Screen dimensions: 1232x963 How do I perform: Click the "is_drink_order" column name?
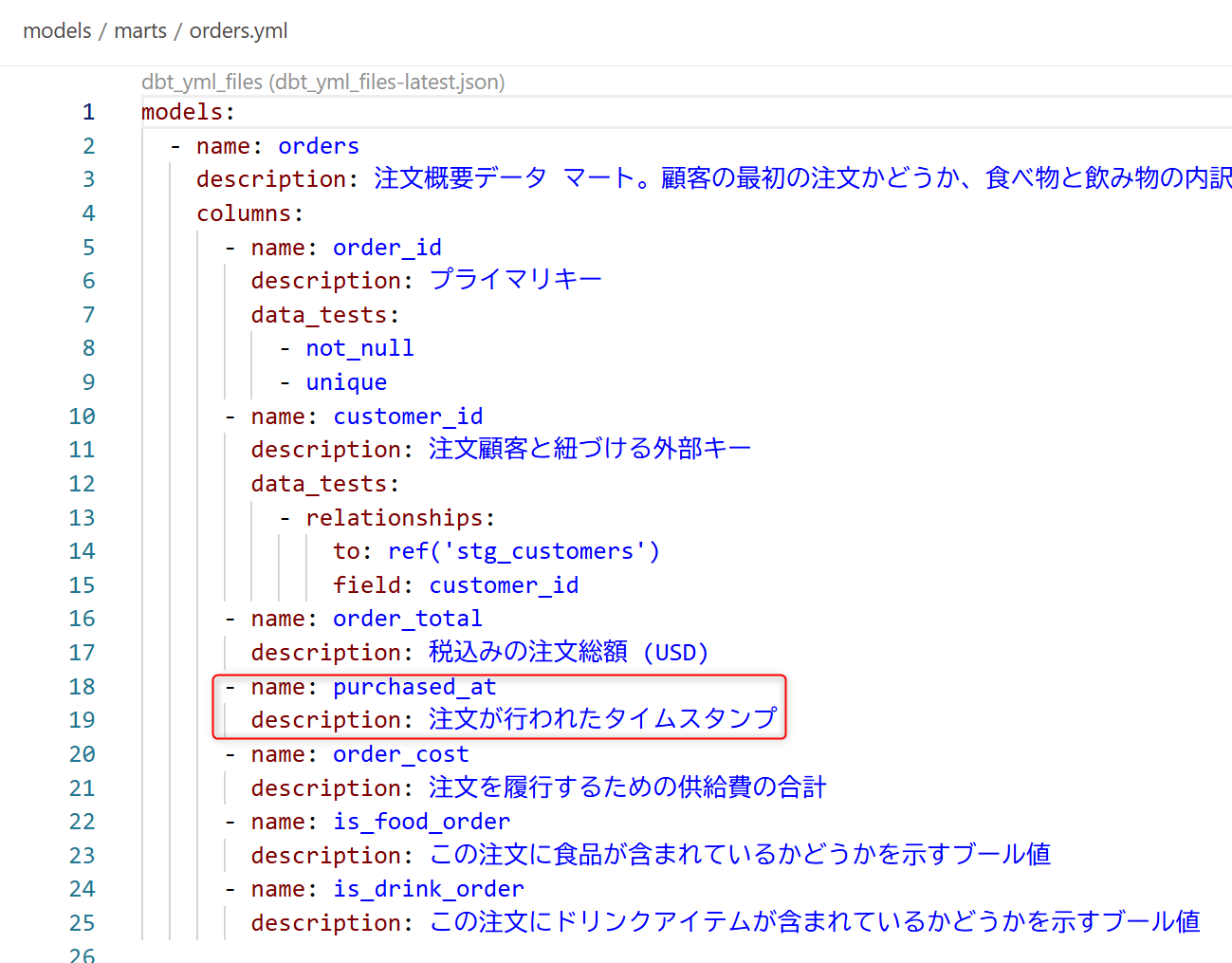428,889
